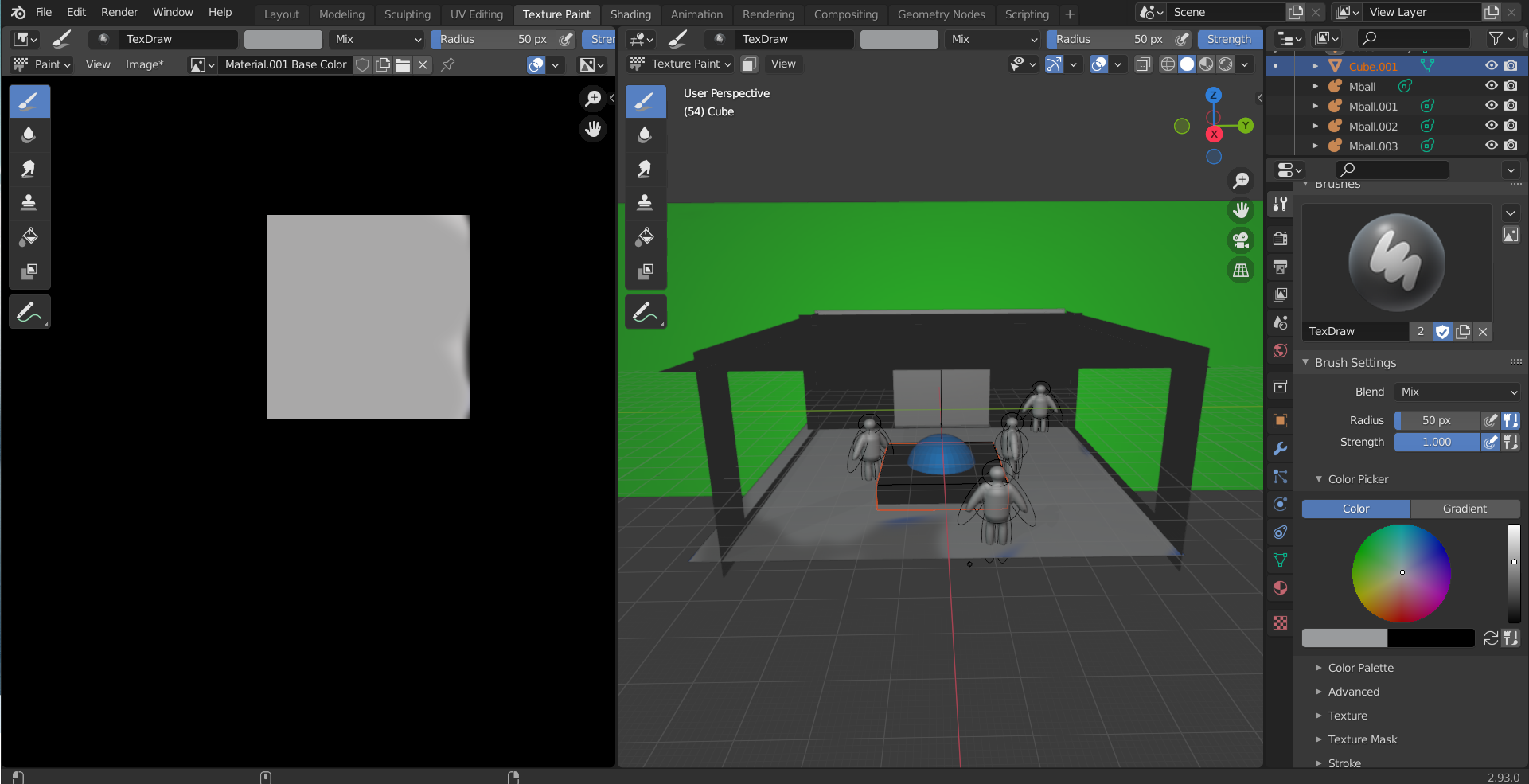The width and height of the screenshot is (1529, 784).
Task: Click the Scene name field
Action: 1226,12
